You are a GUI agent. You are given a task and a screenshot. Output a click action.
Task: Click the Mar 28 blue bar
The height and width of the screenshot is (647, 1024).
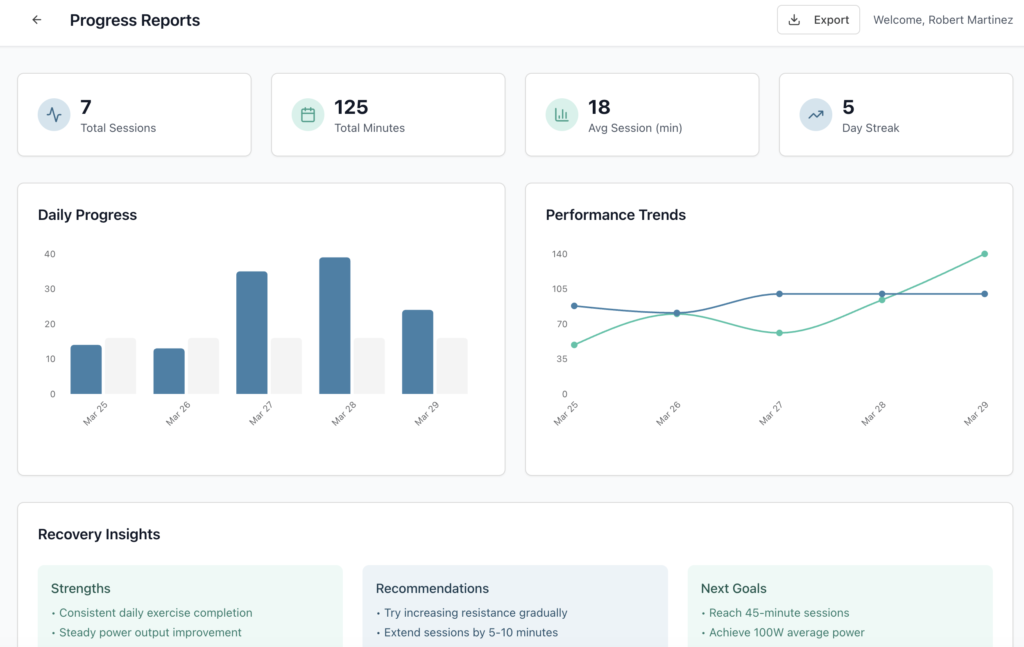point(335,325)
